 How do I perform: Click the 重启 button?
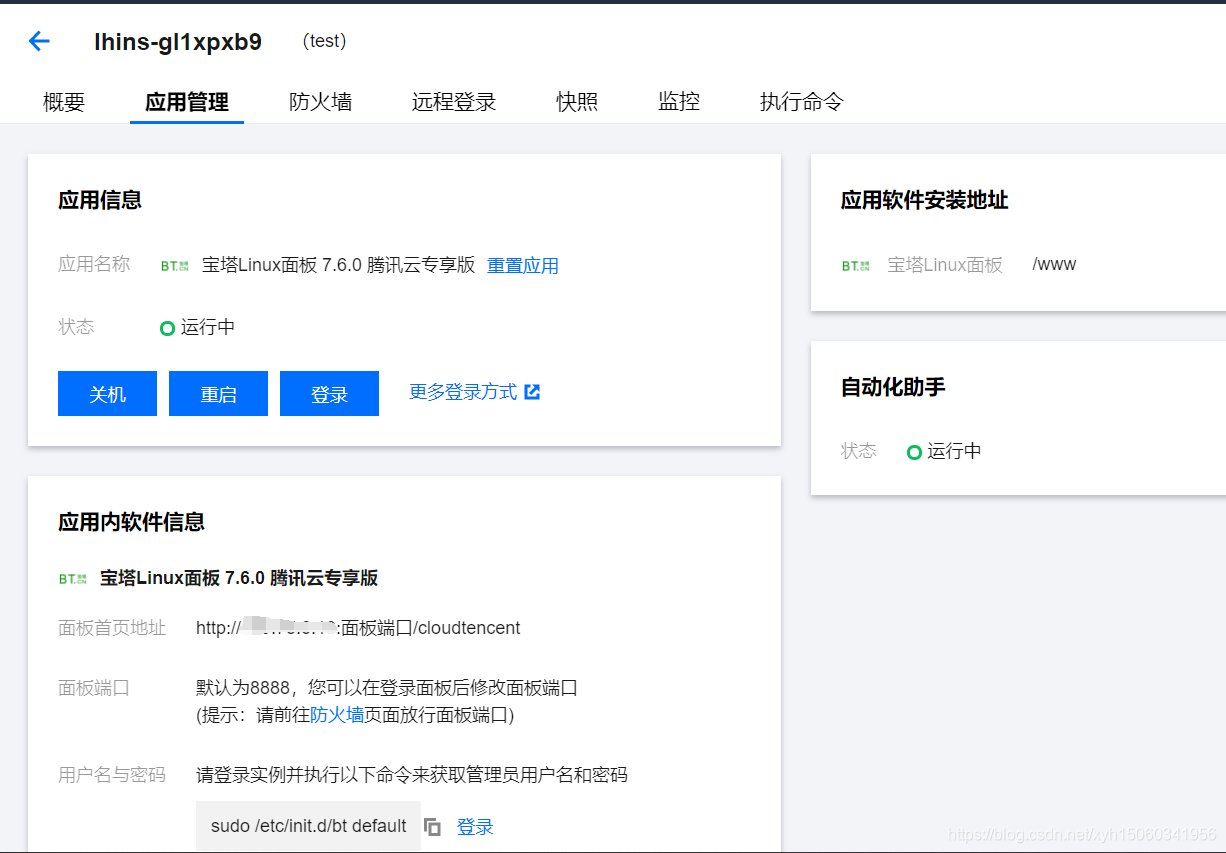pyautogui.click(x=218, y=393)
